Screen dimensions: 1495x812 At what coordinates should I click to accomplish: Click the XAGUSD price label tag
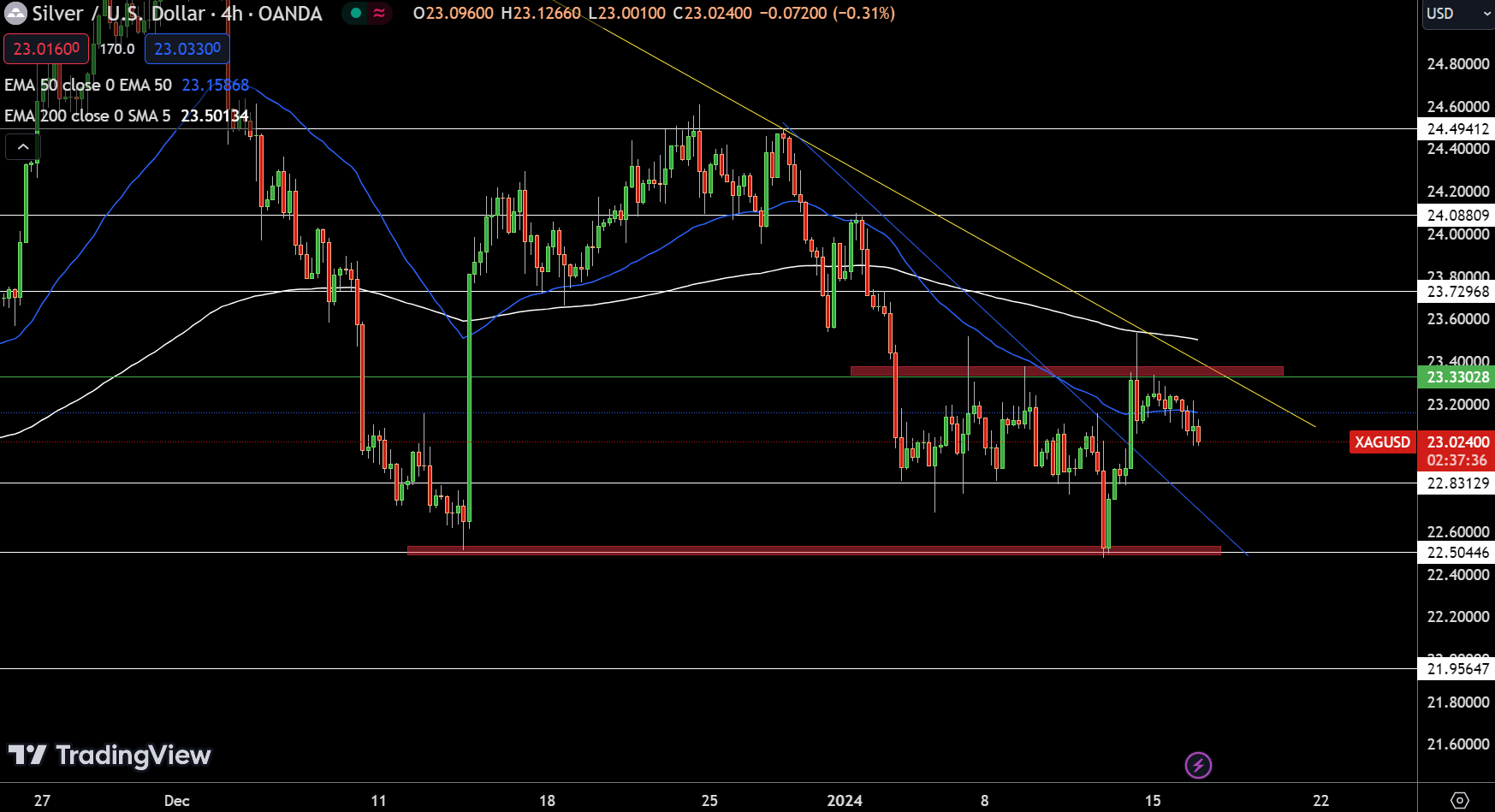(x=1382, y=442)
